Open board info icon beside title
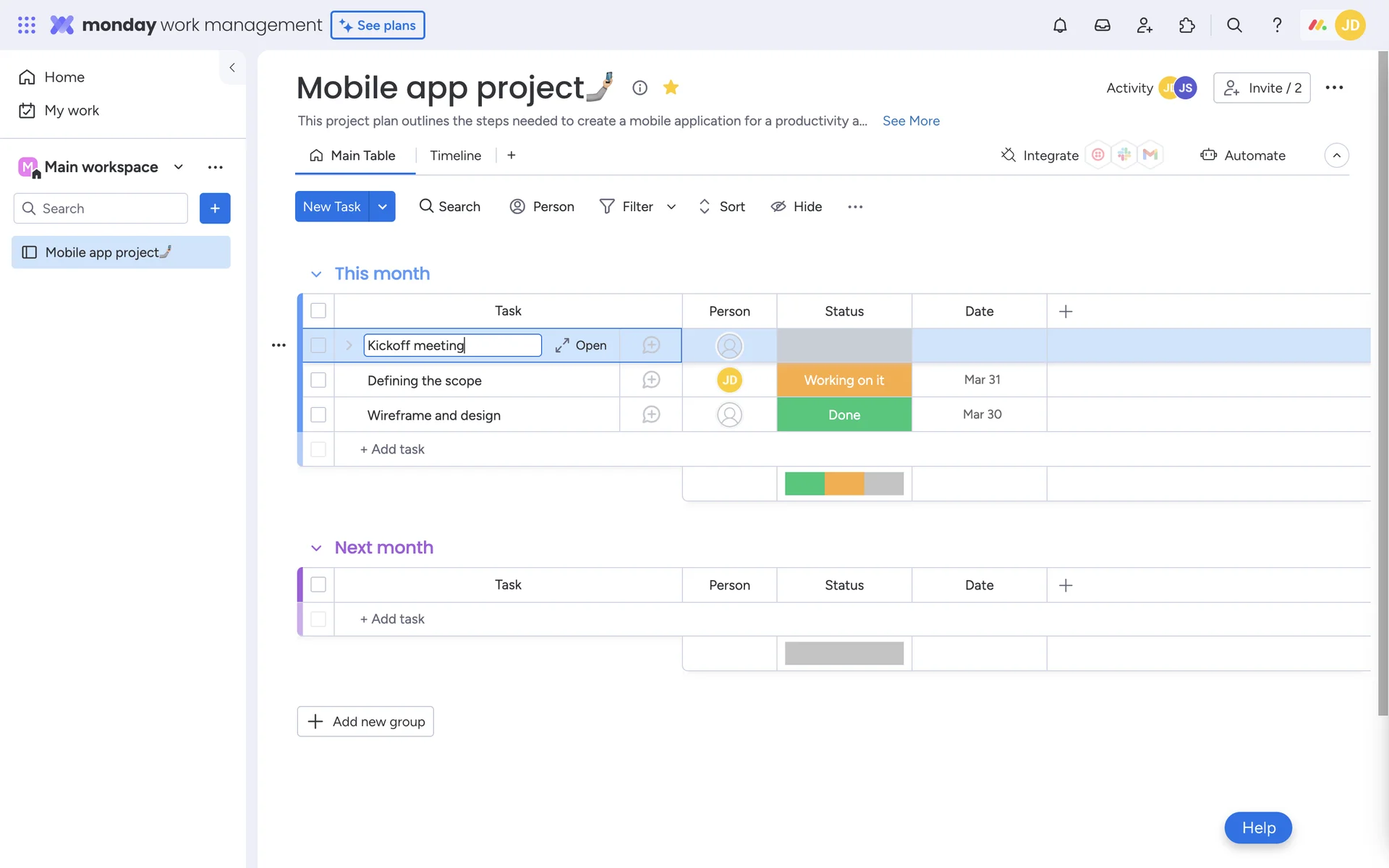Viewport: 1389px width, 868px height. pyautogui.click(x=640, y=88)
